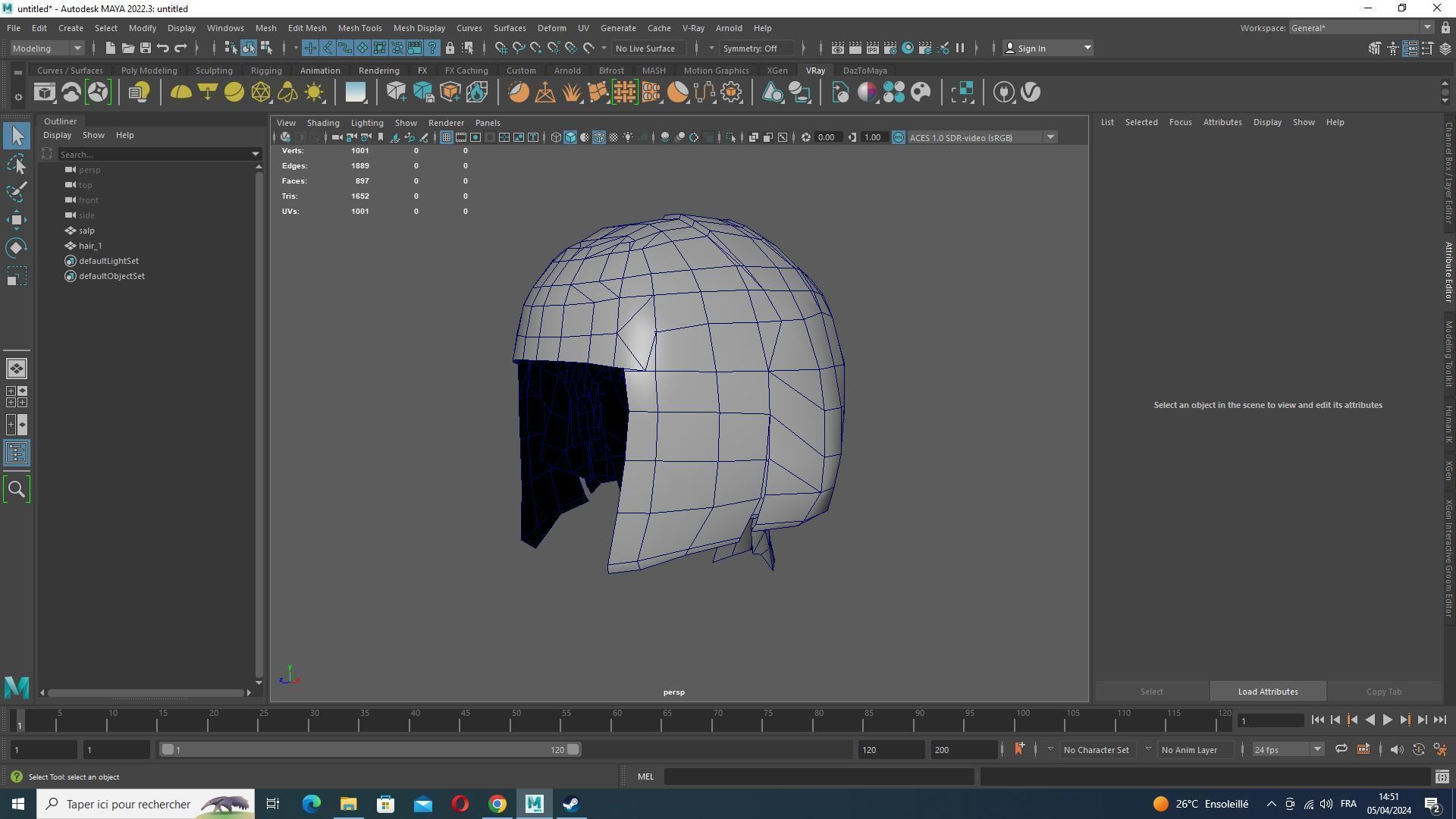
Task: Activate the Rotate tool
Action: (x=17, y=248)
